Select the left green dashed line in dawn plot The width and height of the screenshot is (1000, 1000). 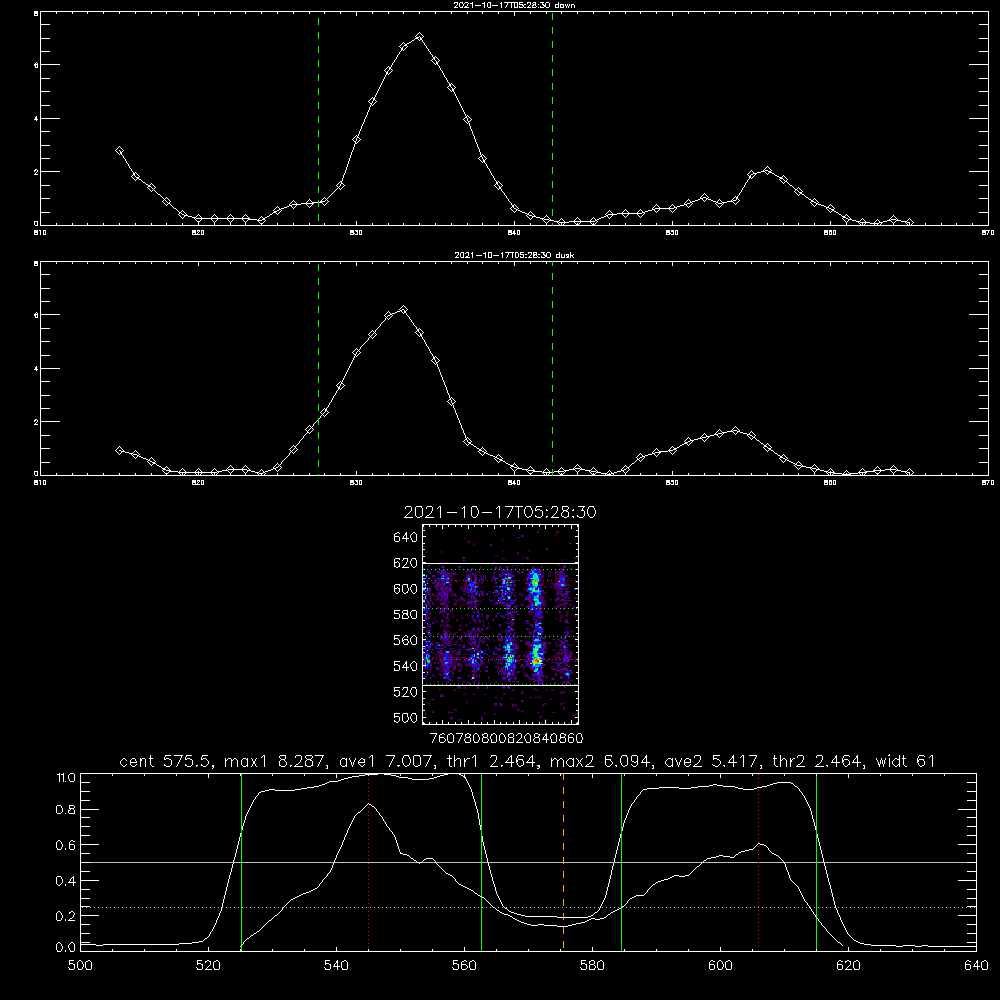point(318,119)
